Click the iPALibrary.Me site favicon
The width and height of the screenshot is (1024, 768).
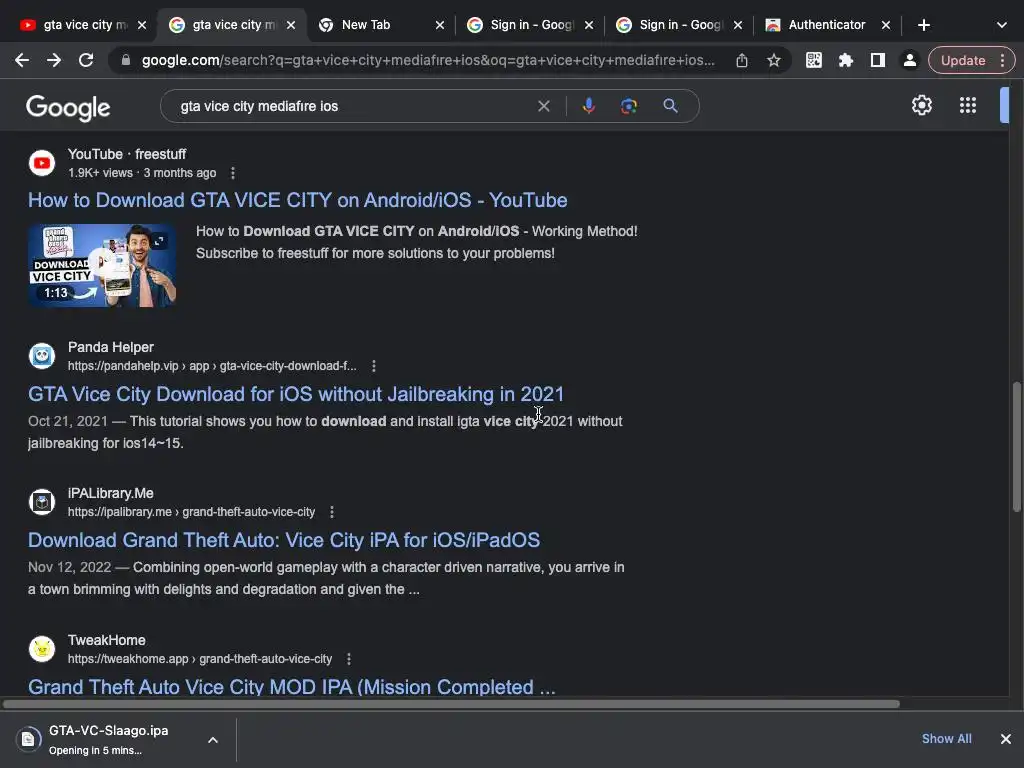(42, 502)
